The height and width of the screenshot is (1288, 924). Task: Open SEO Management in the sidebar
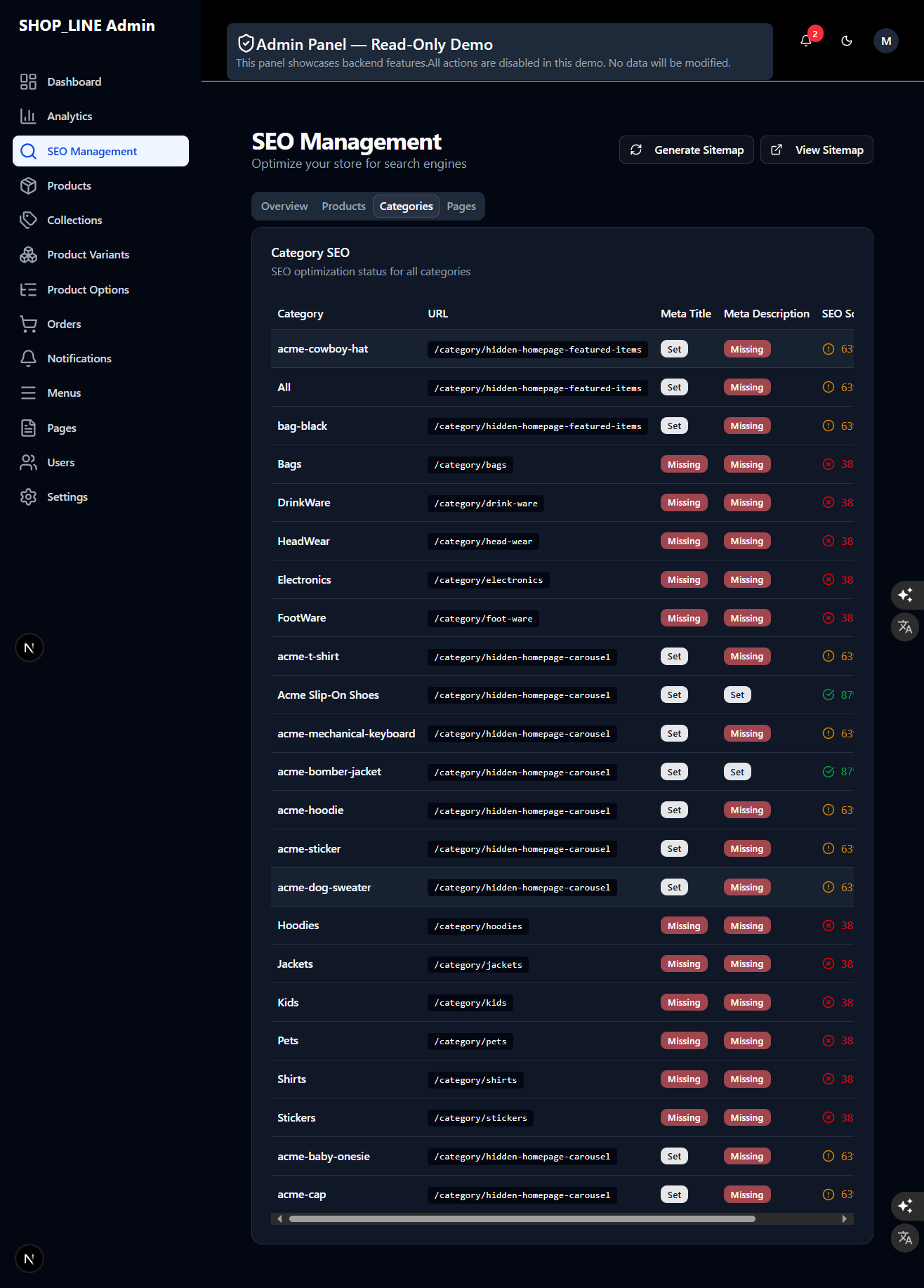(100, 151)
